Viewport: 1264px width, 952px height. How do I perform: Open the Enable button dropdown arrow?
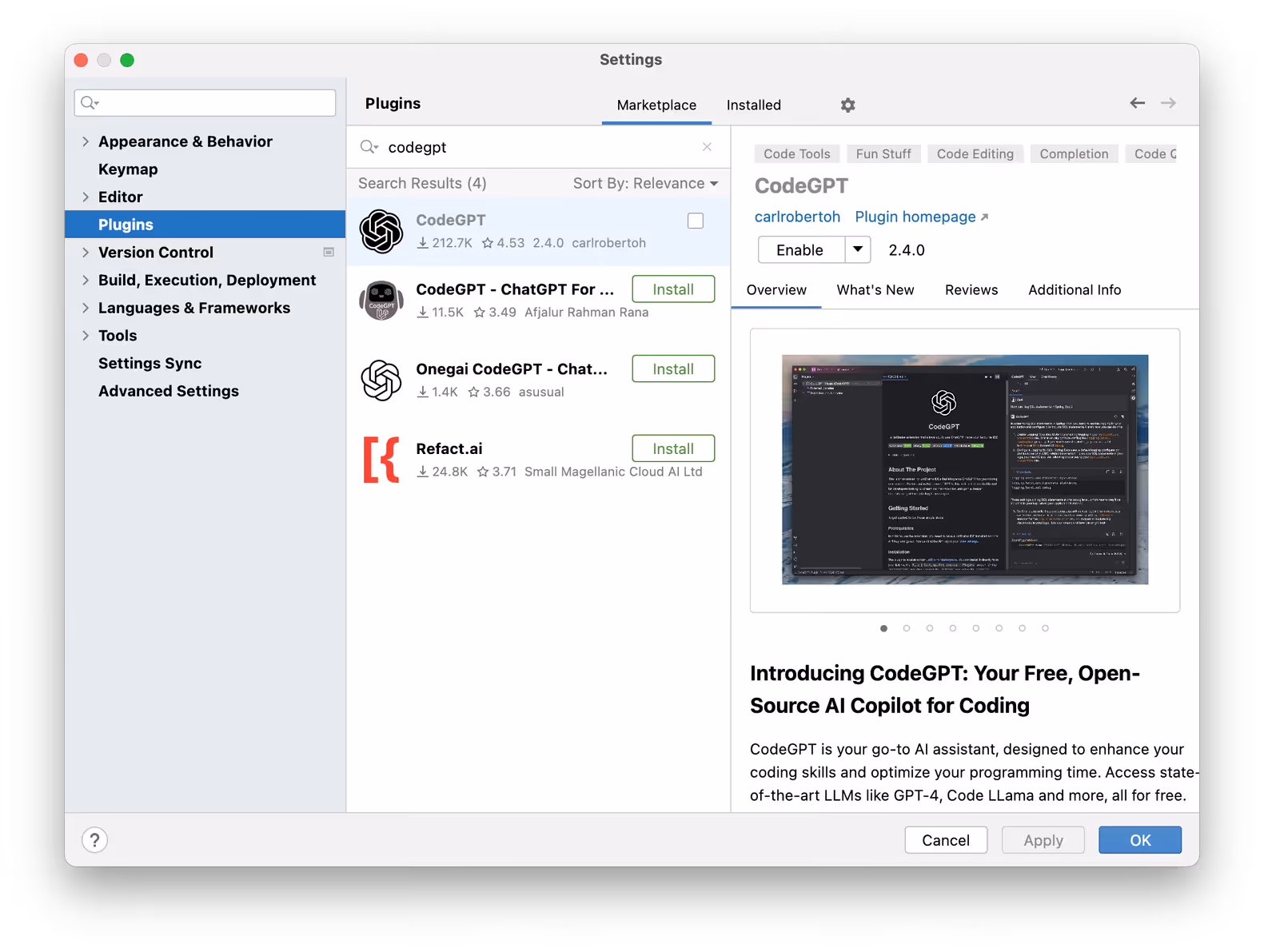pyautogui.click(x=858, y=250)
